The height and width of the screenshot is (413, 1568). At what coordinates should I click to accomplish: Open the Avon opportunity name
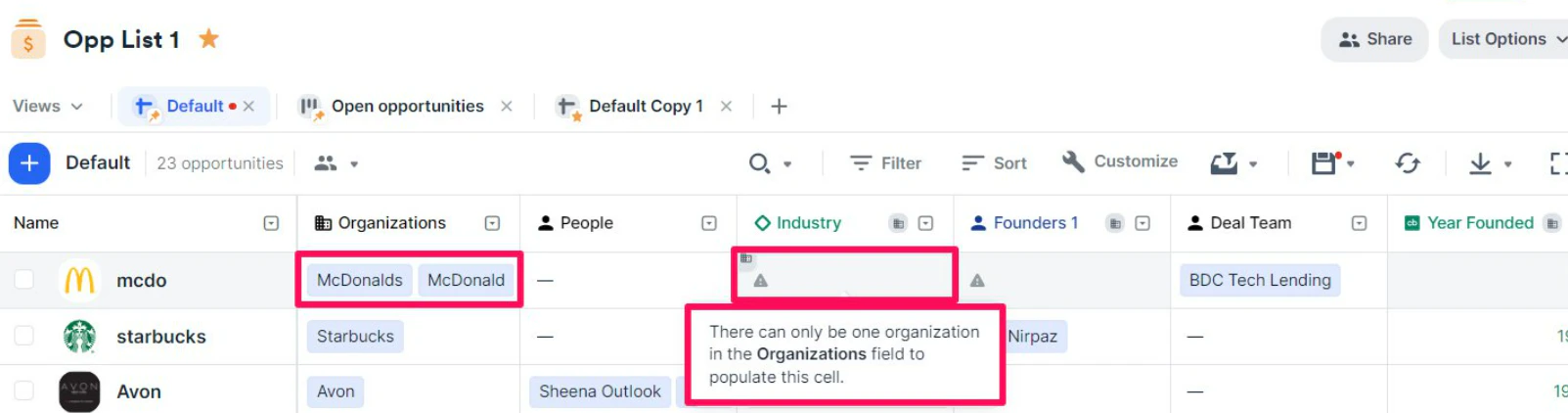[139, 391]
